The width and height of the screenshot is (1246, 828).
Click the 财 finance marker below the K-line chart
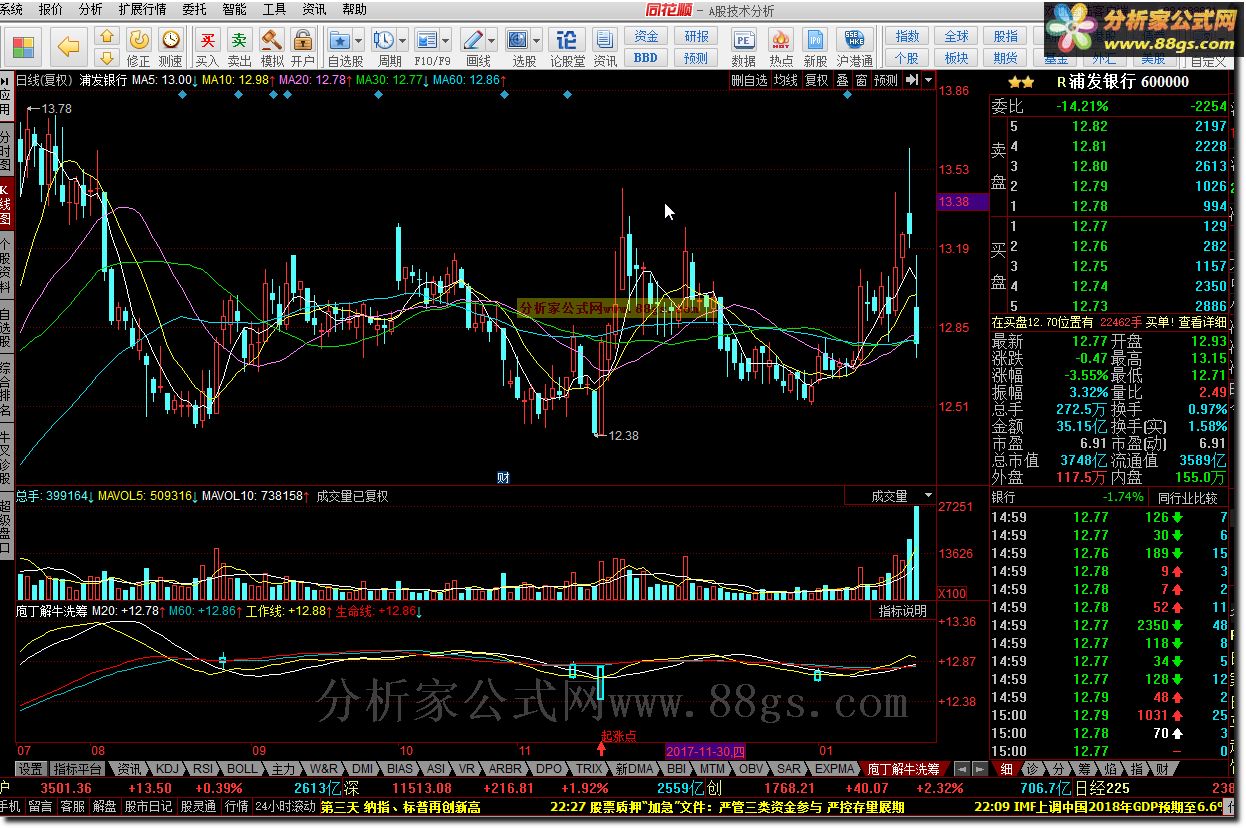pos(503,478)
